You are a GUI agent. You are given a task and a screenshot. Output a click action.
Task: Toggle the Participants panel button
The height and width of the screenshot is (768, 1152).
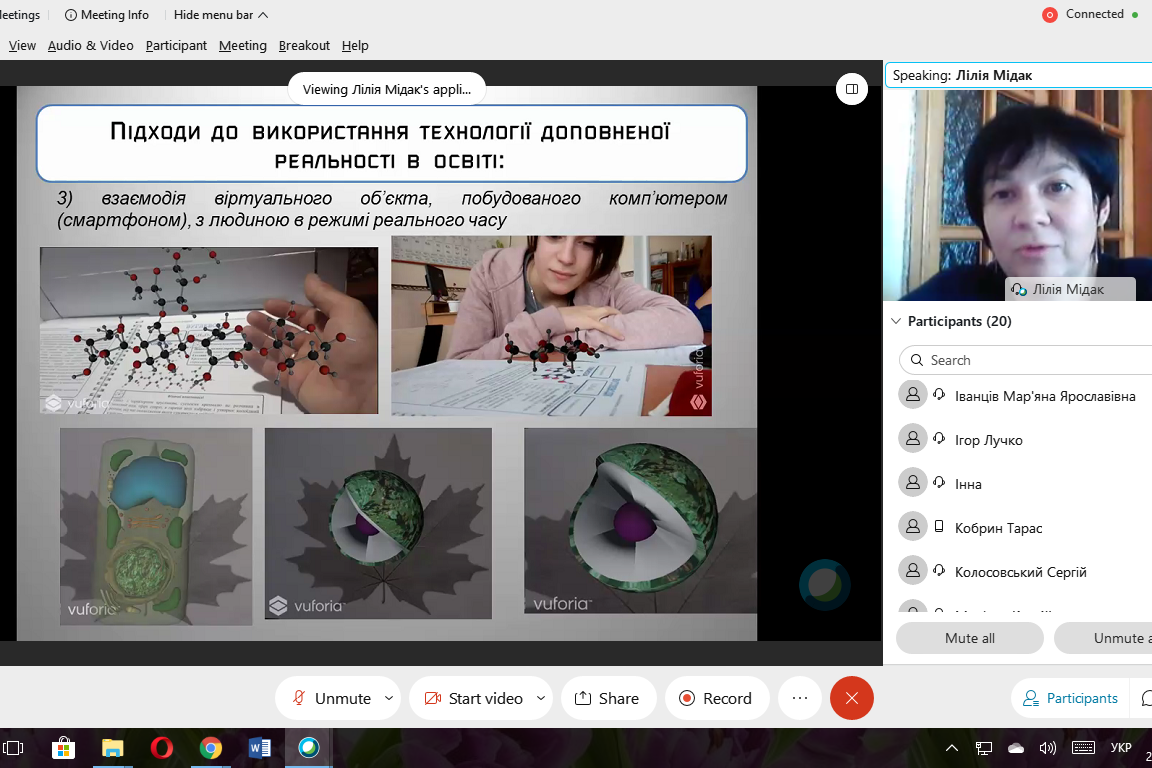pyautogui.click(x=1069, y=698)
